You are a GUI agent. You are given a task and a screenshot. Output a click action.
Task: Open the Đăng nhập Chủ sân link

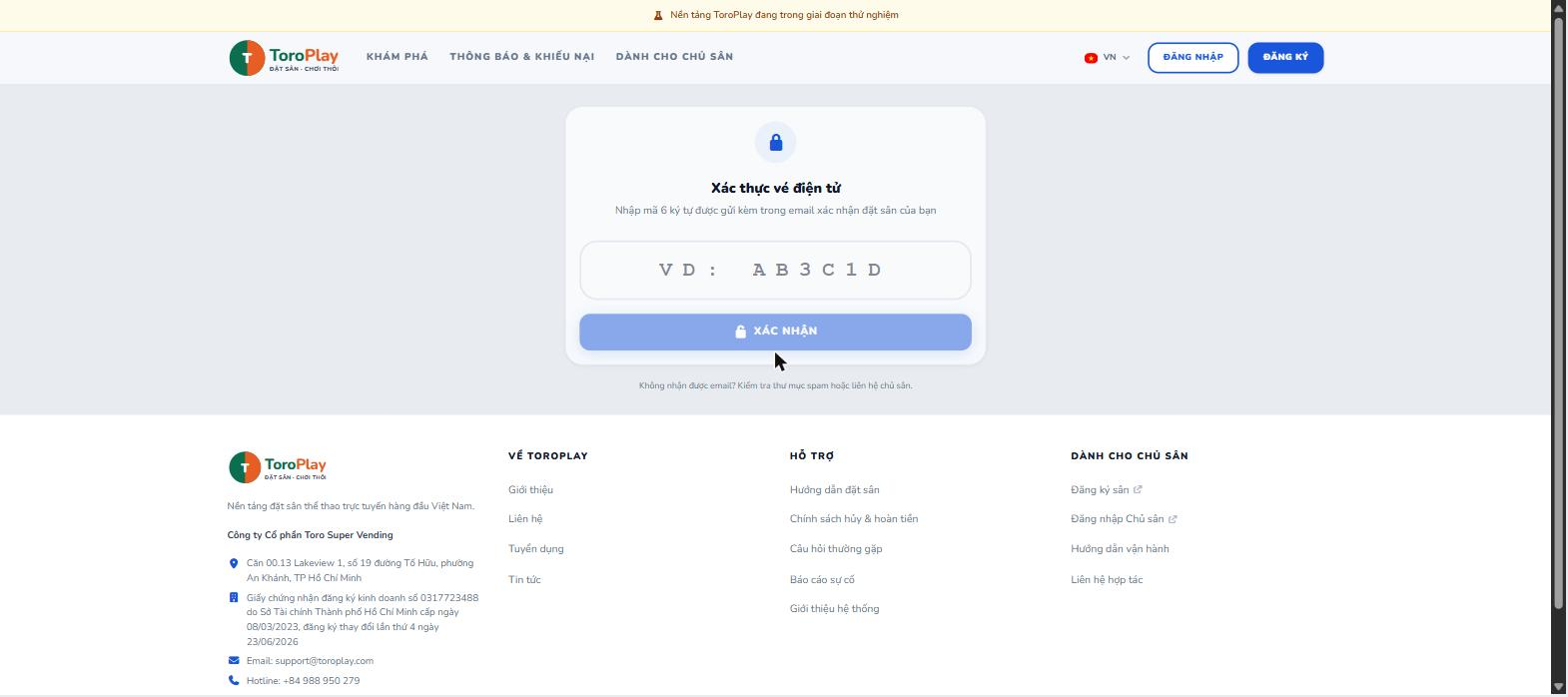click(x=1118, y=519)
